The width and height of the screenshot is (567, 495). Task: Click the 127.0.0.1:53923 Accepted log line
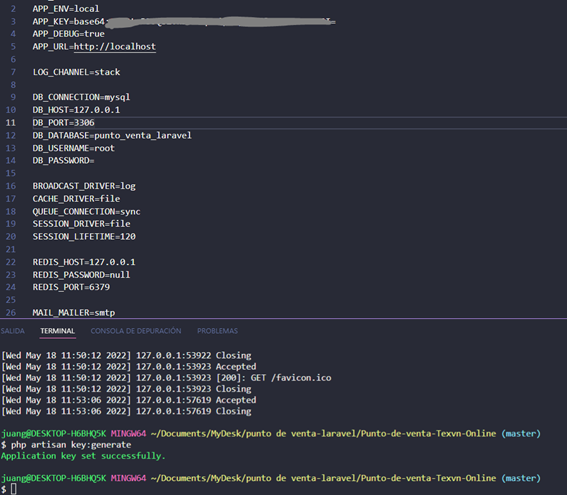click(129, 367)
